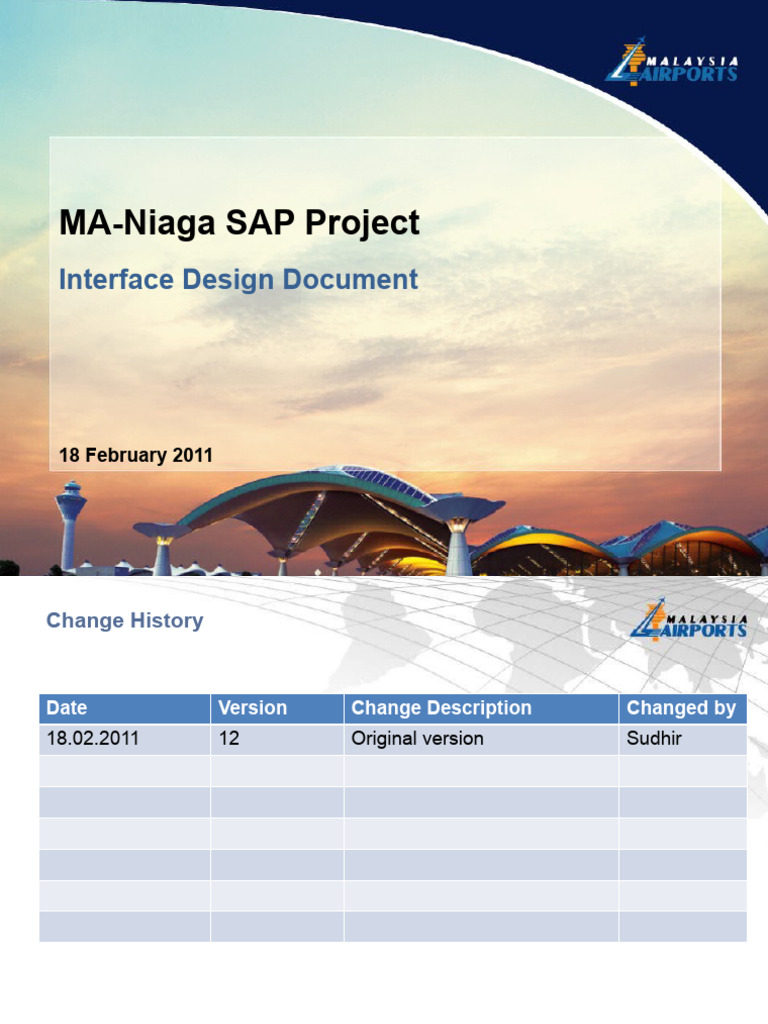Select 'Interface Design Document' subtitle
This screenshot has width=768, height=1024.
[238, 280]
